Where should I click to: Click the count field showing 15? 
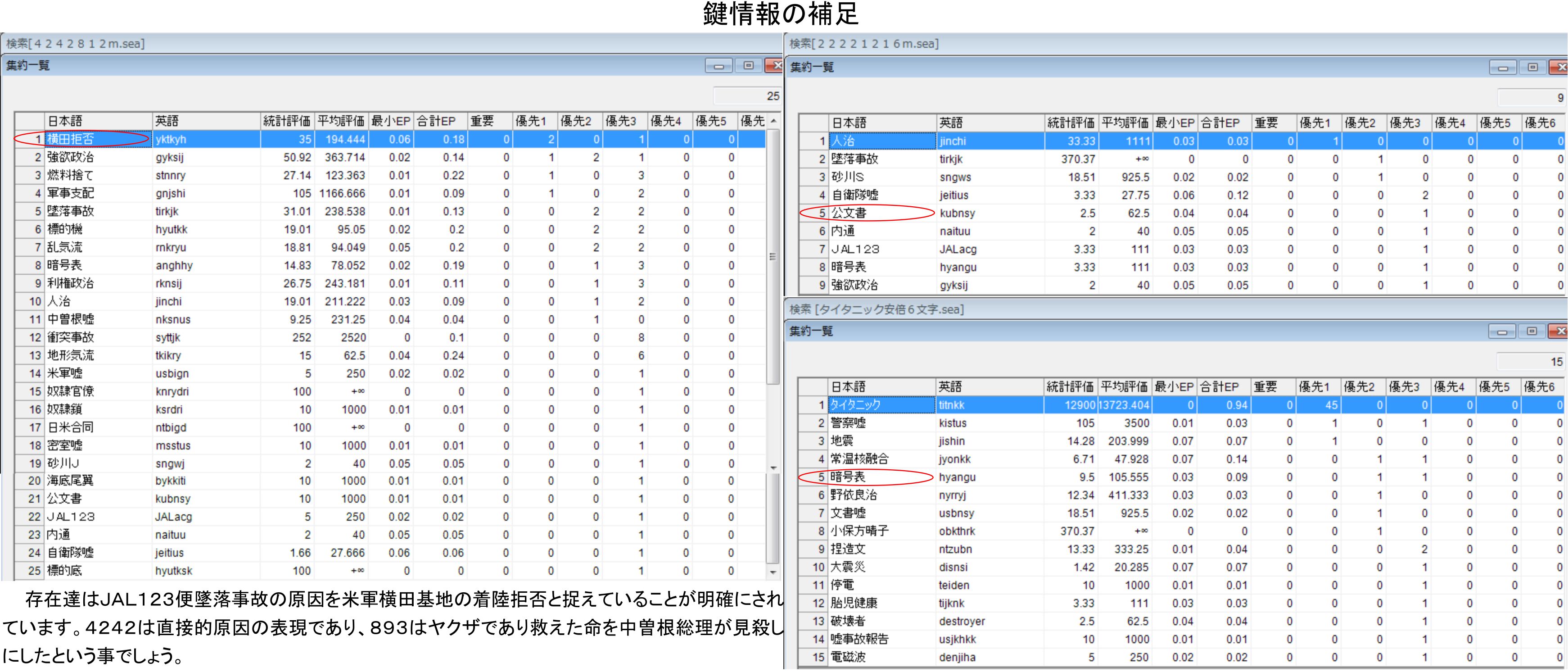1530,362
